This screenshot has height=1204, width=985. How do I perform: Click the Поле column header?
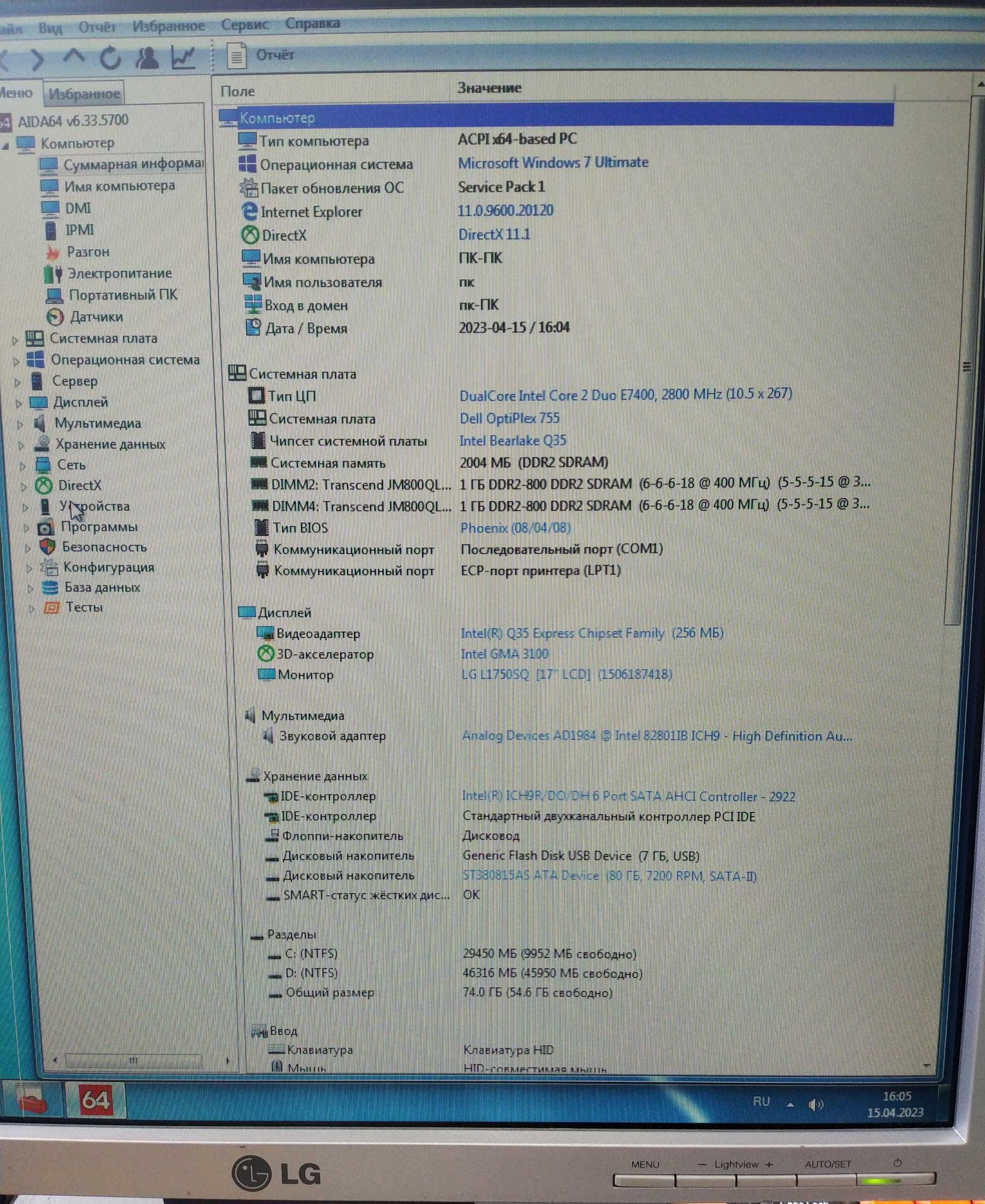tap(237, 91)
